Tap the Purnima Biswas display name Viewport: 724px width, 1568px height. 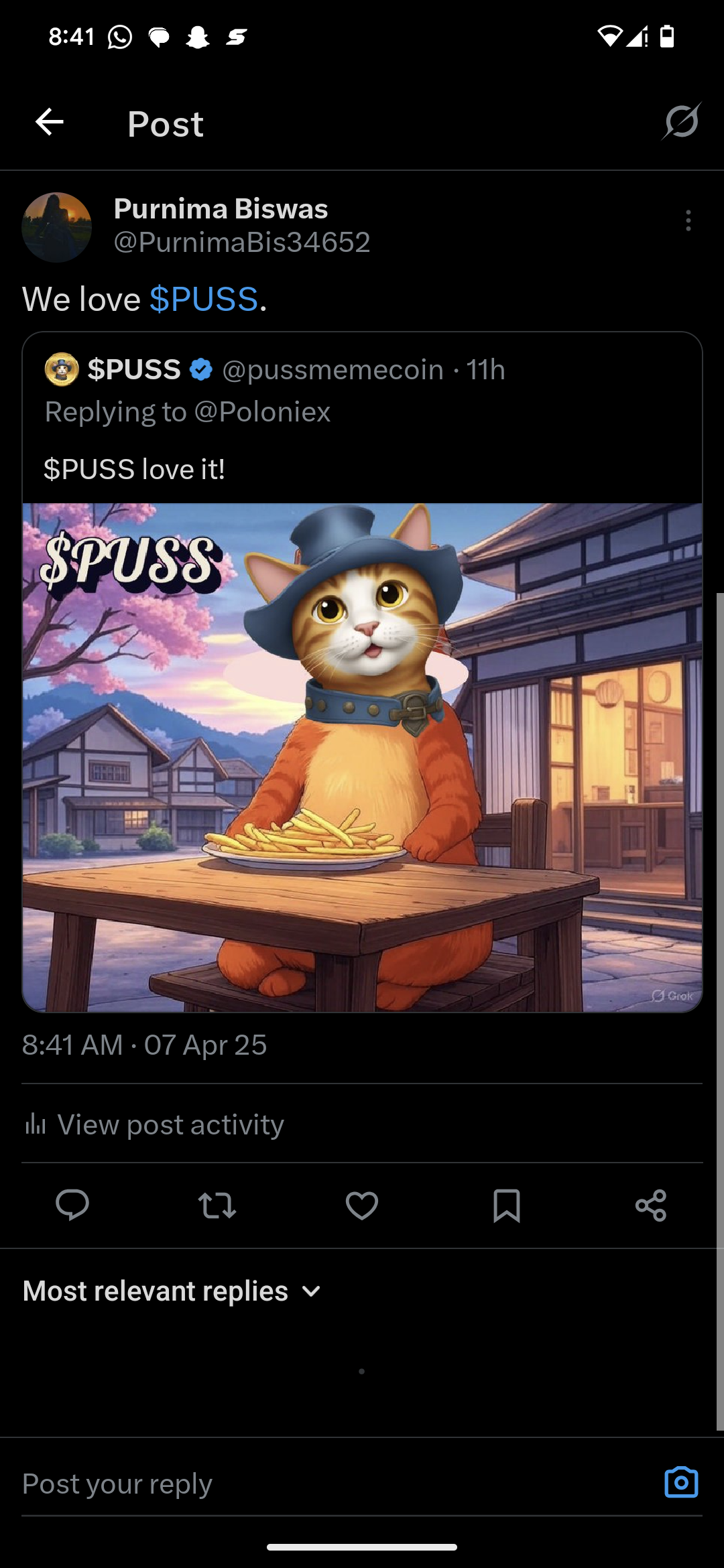(x=221, y=208)
